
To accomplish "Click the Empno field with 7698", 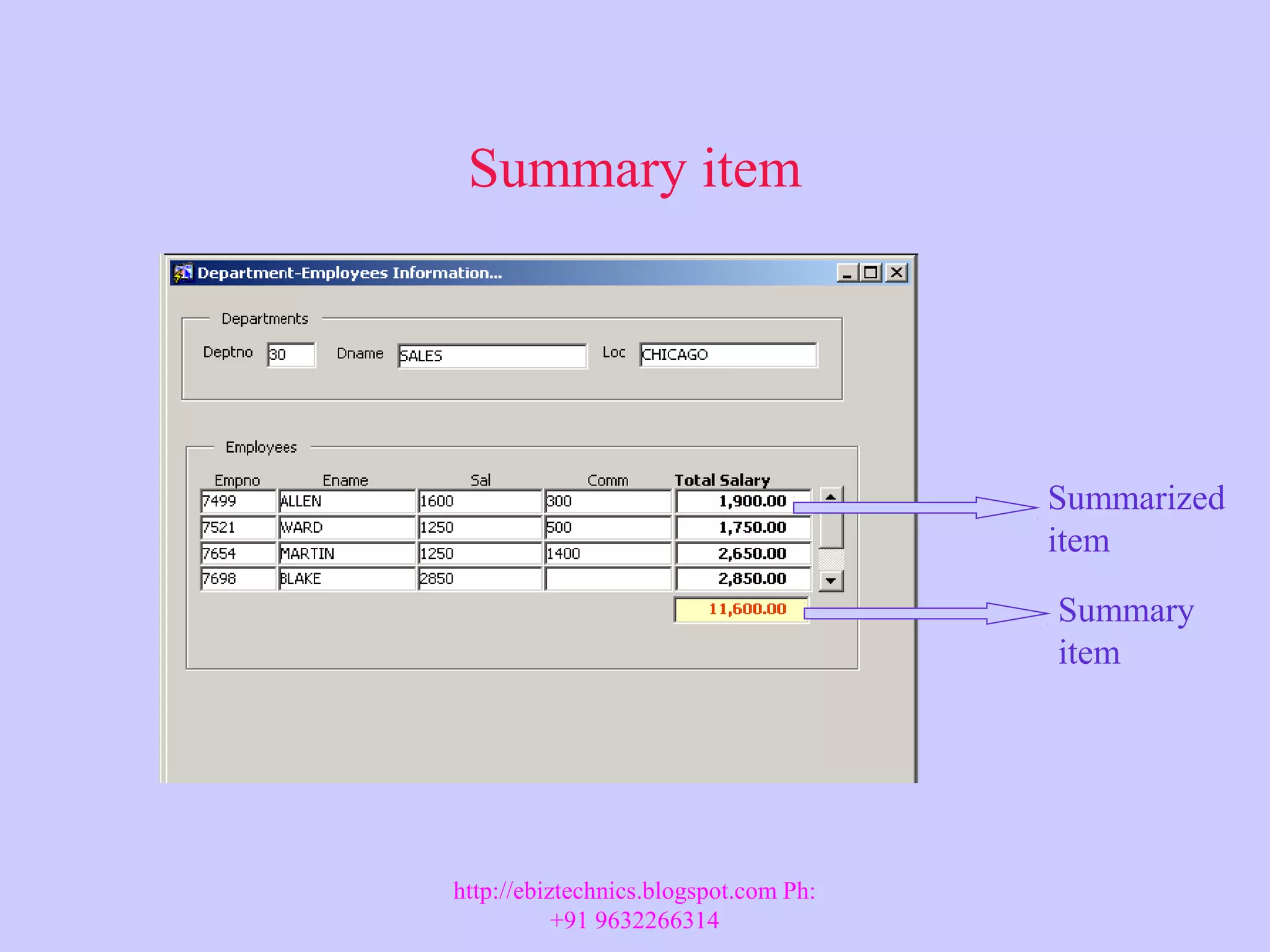I will pos(238,579).
